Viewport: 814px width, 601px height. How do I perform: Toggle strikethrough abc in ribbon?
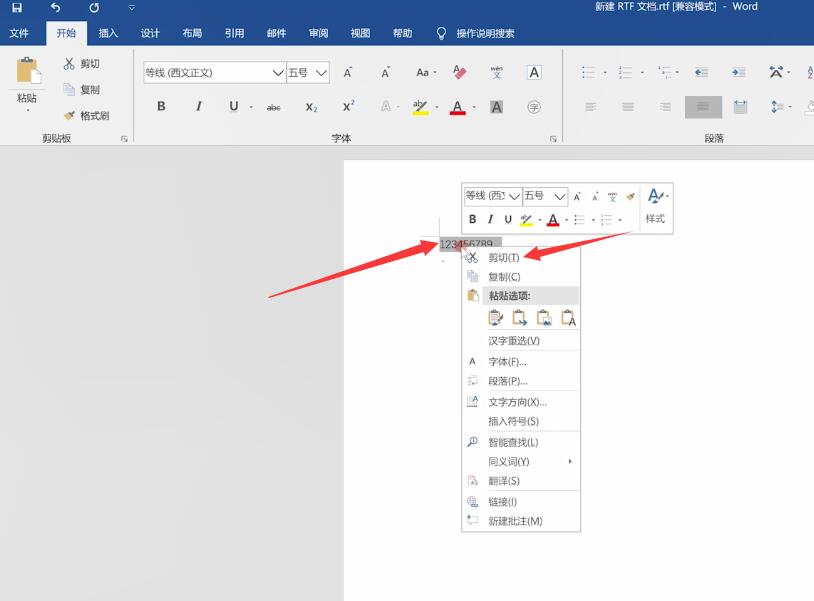[274, 107]
